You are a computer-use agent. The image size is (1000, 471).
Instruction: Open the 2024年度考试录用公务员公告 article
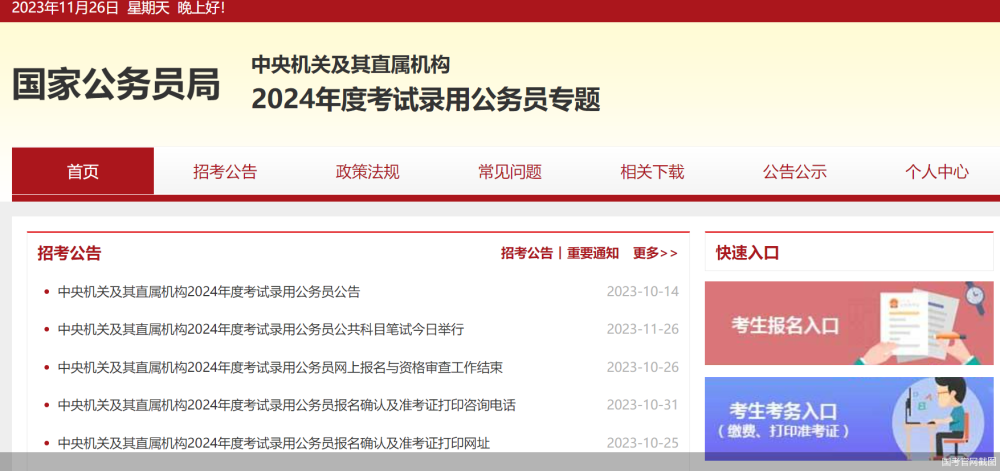point(209,292)
